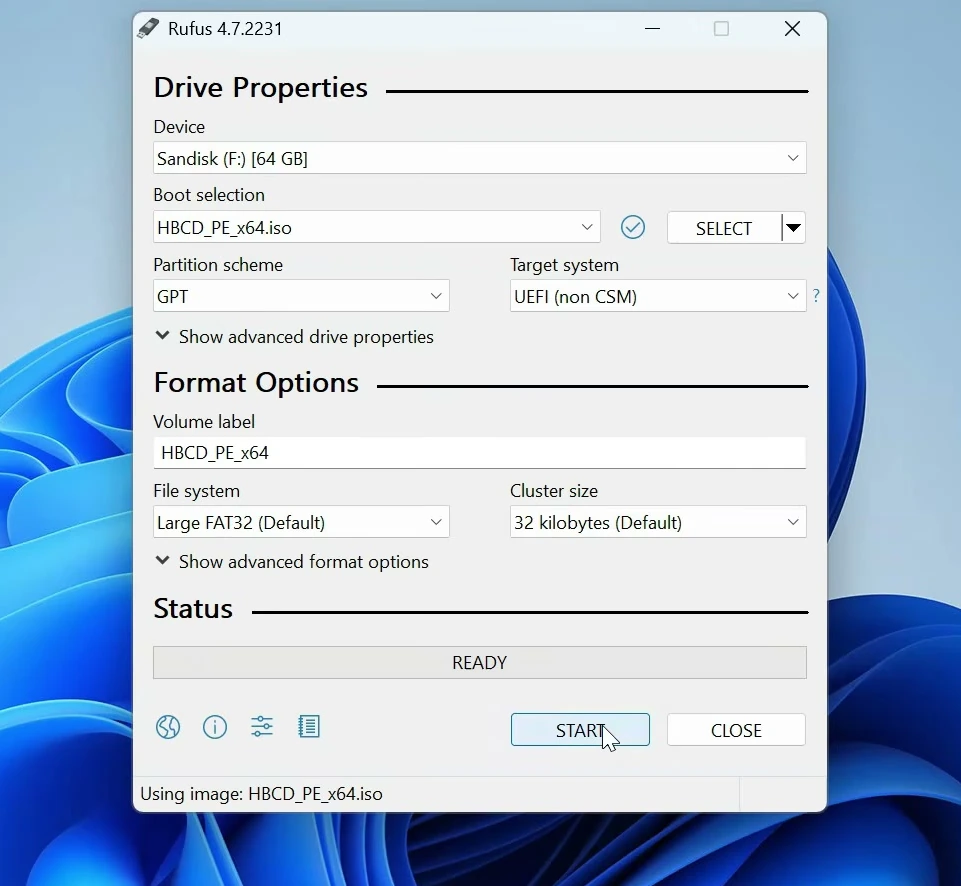Close the Rufus window with X

click(x=792, y=29)
